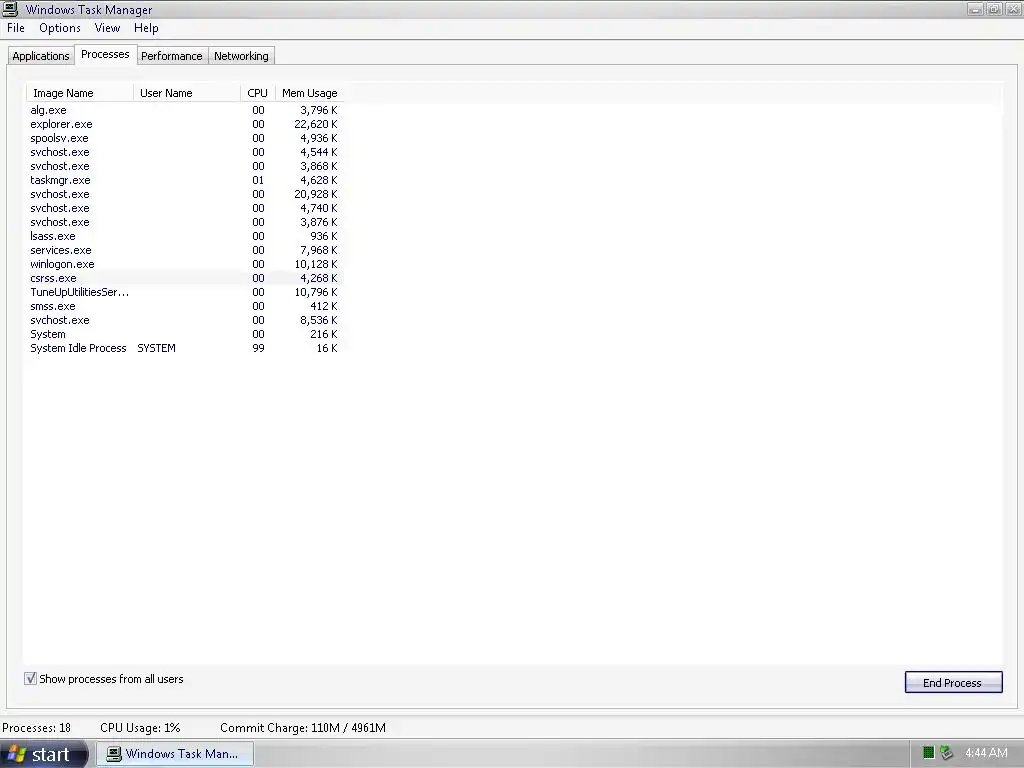Select the taskmgr.exe process

185,180
